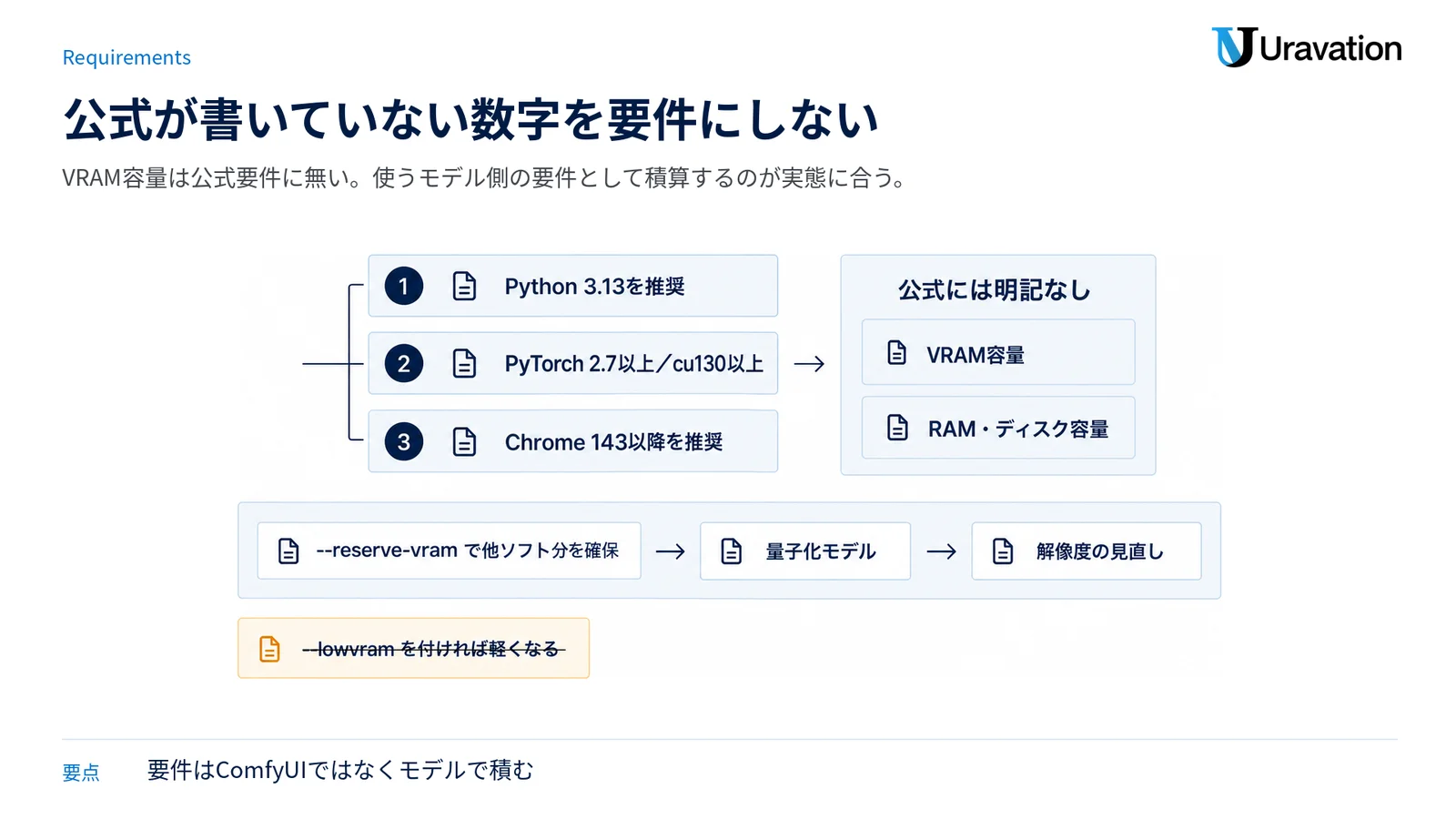The image size is (1456, 819).
Task: Select the 解像度の見直し text
Action: [1099, 551]
